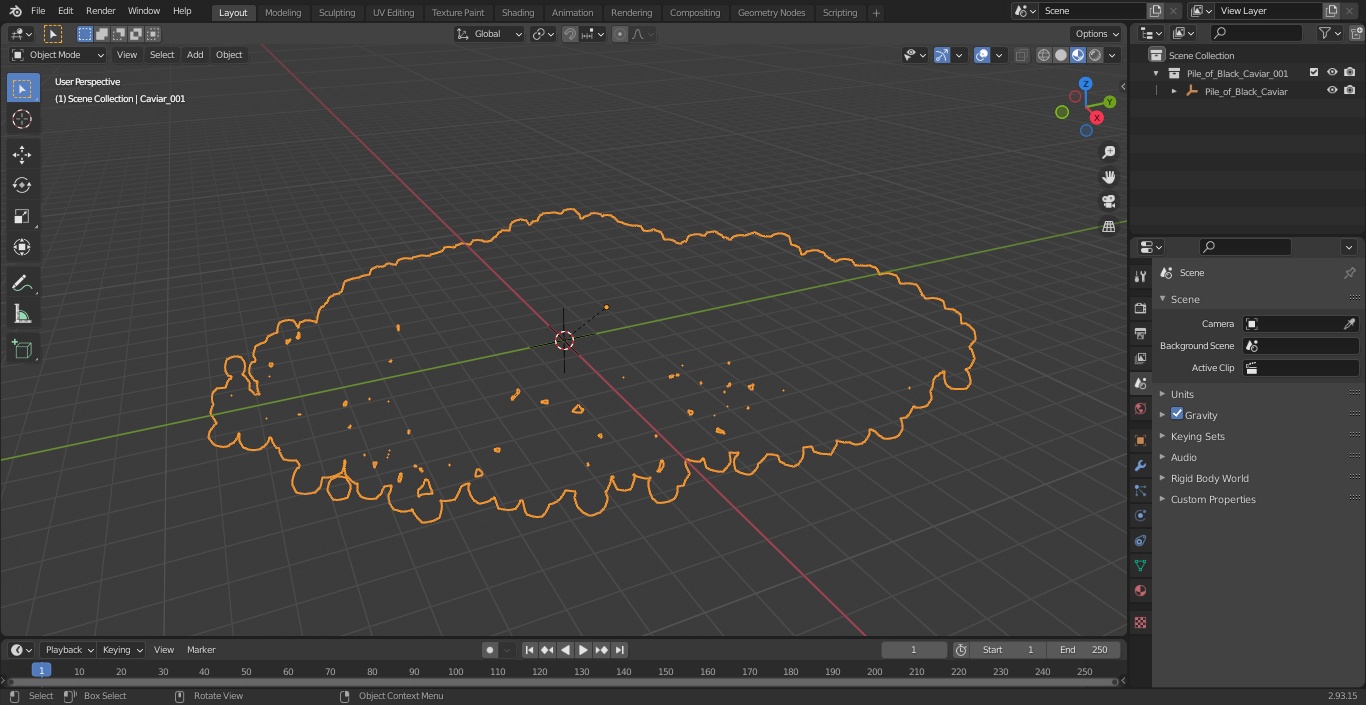This screenshot has height=705, width=1366.
Task: Open the Global transform orientation dropdown
Action: [489, 34]
